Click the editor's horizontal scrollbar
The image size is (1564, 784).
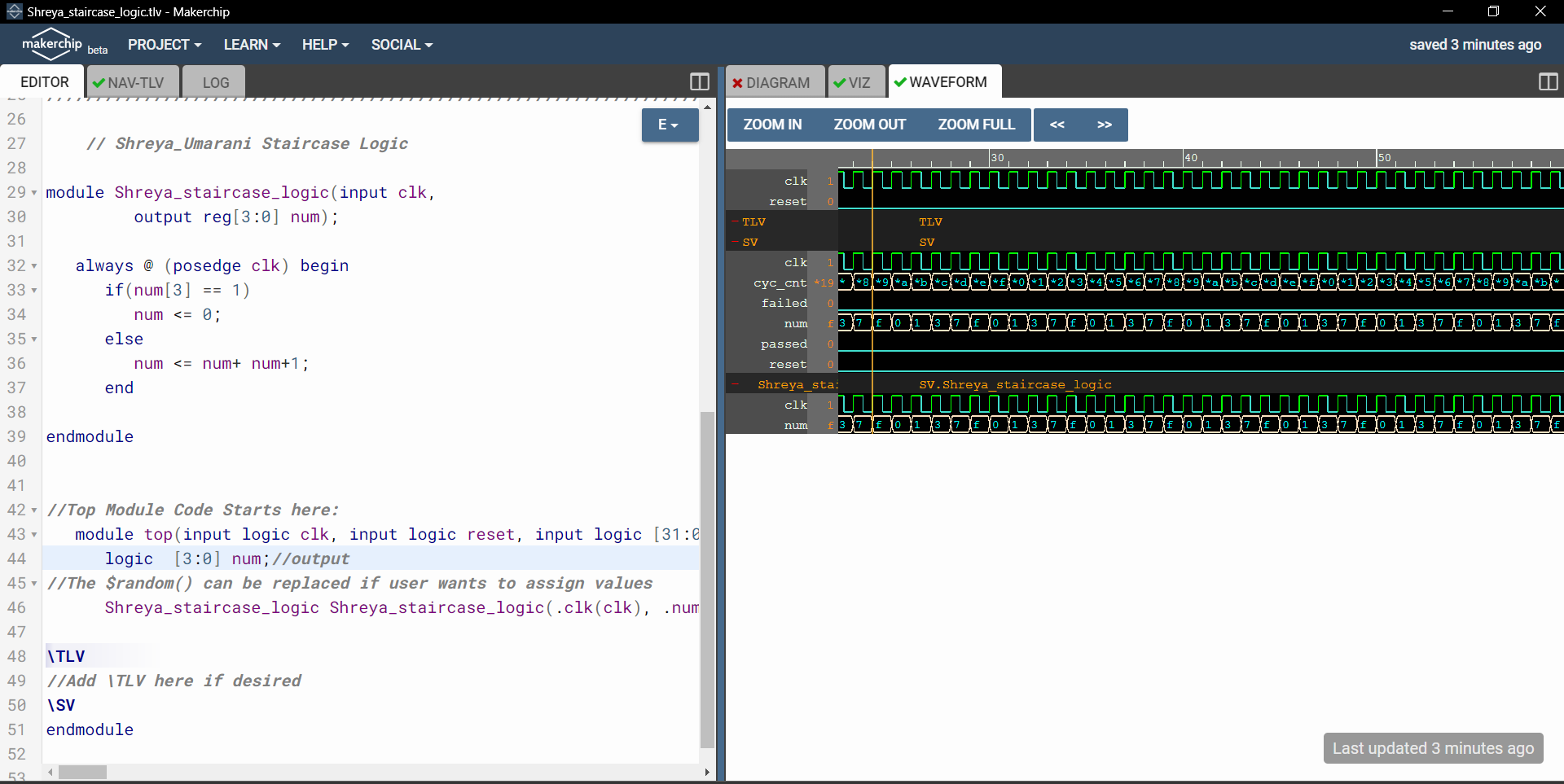pos(84,772)
